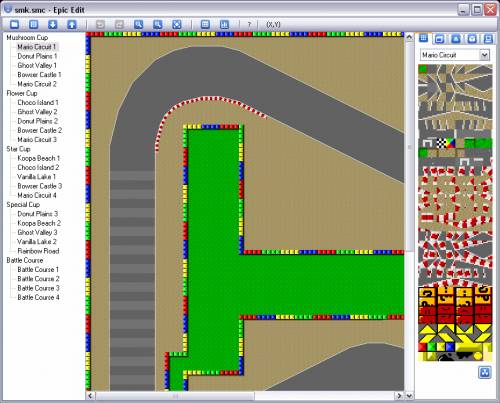
Task: Click the map's vertical scrollbar up arrow
Action: coord(409,37)
